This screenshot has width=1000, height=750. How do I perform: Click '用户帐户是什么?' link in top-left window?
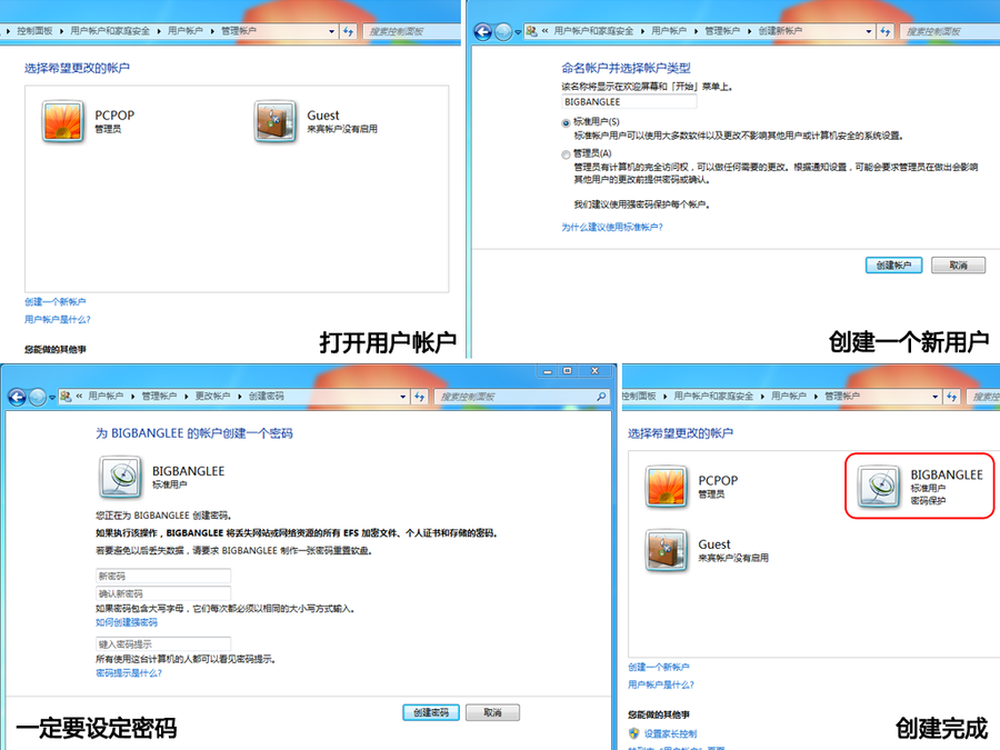[57, 320]
